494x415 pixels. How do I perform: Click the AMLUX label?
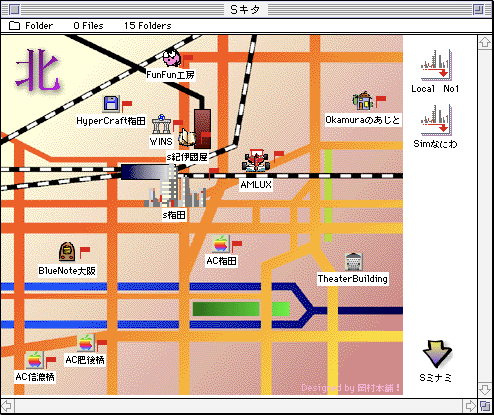tap(256, 185)
